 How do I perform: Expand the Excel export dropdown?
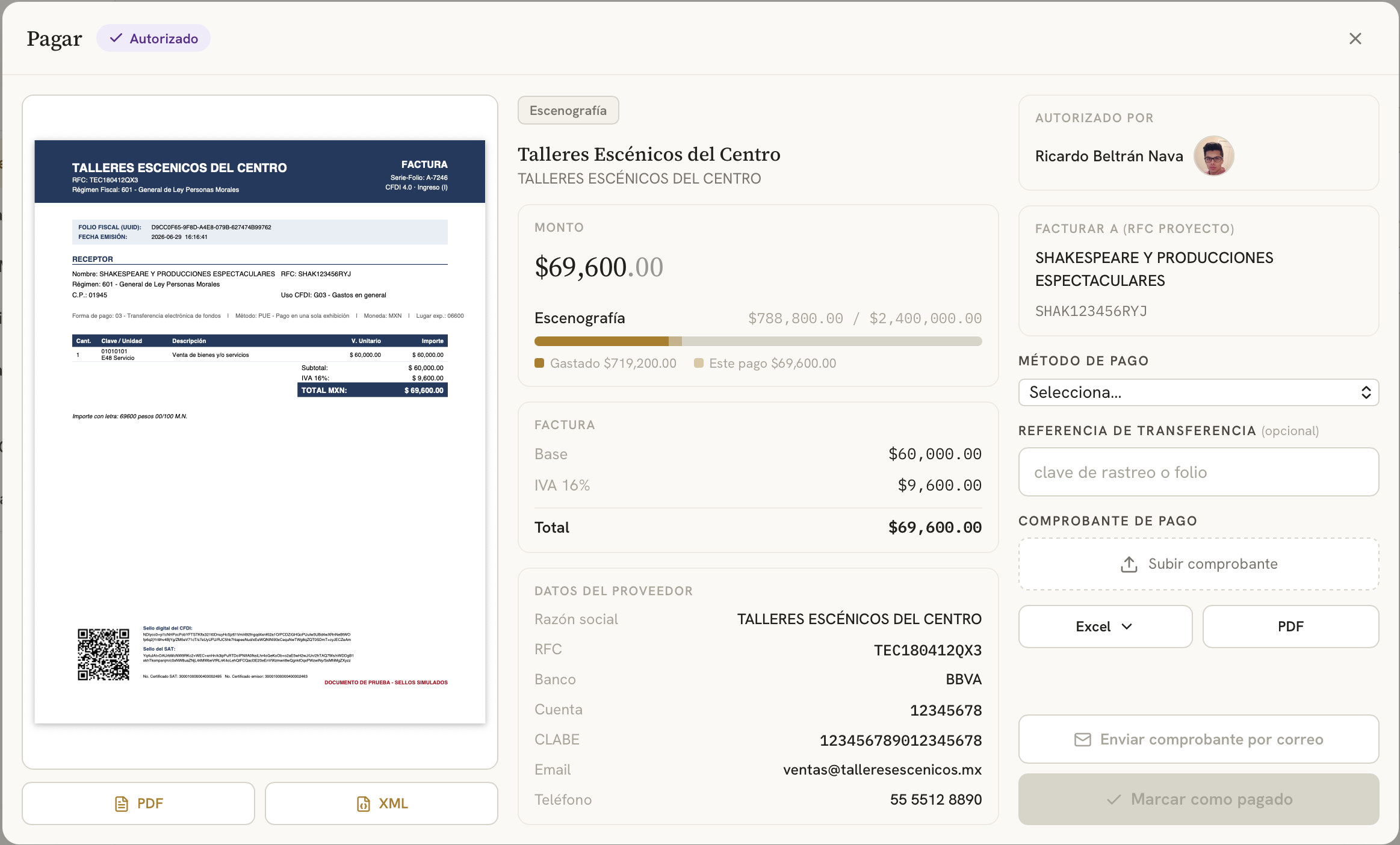1105,627
